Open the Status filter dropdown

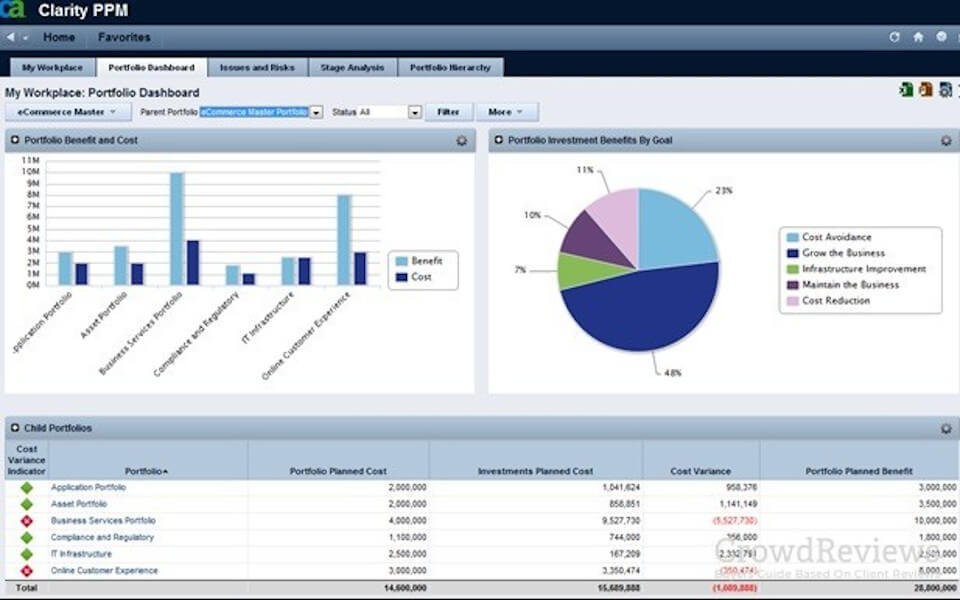pyautogui.click(x=416, y=111)
